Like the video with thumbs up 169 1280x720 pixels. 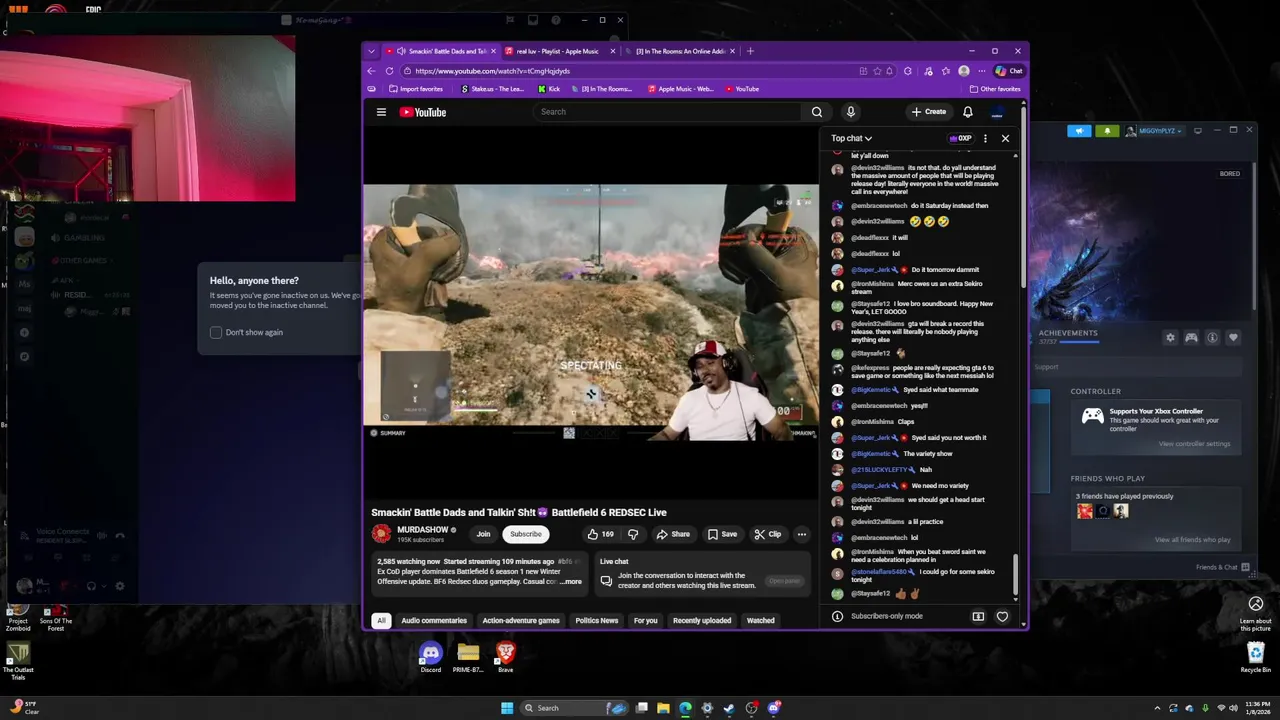(x=601, y=534)
